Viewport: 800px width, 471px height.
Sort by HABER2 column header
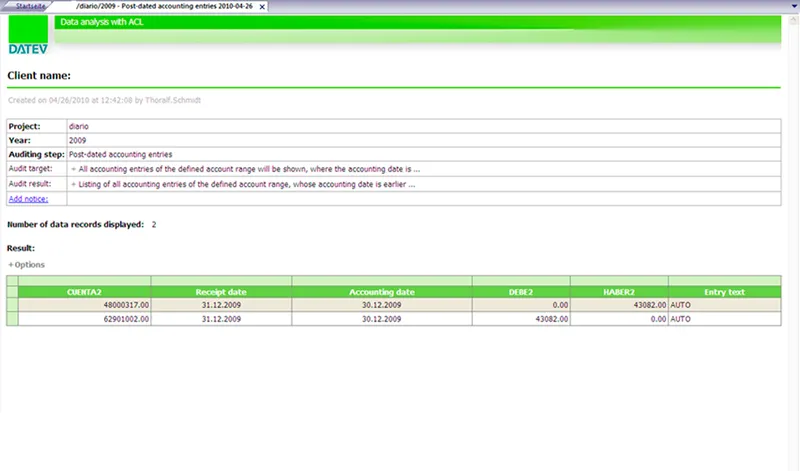[619, 292]
